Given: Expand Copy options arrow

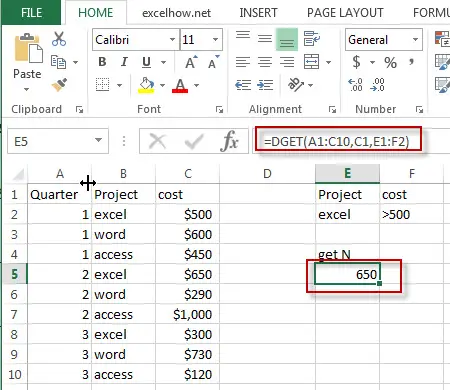Looking at the screenshot, I should [x=75, y=62].
